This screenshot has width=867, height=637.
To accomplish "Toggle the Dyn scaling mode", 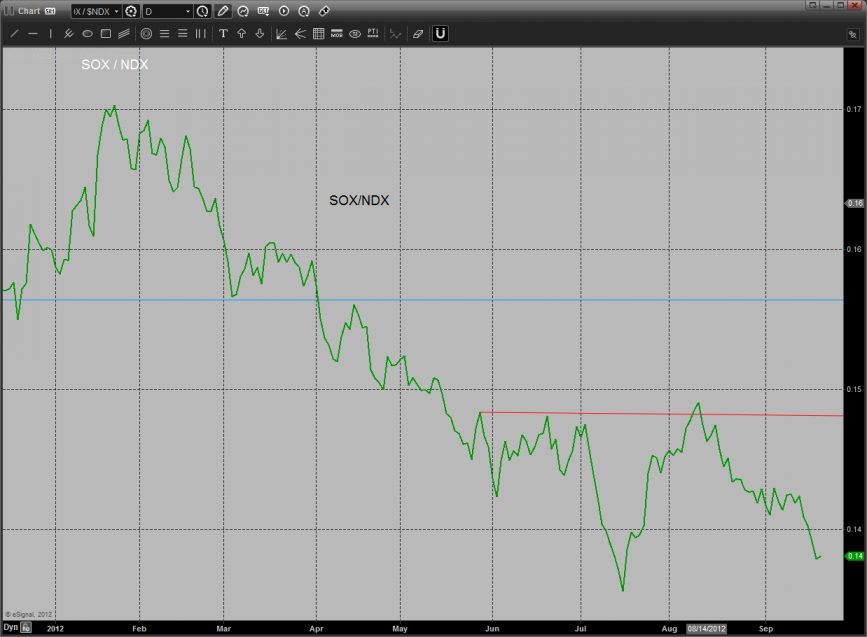I will pyautogui.click(x=10, y=627).
